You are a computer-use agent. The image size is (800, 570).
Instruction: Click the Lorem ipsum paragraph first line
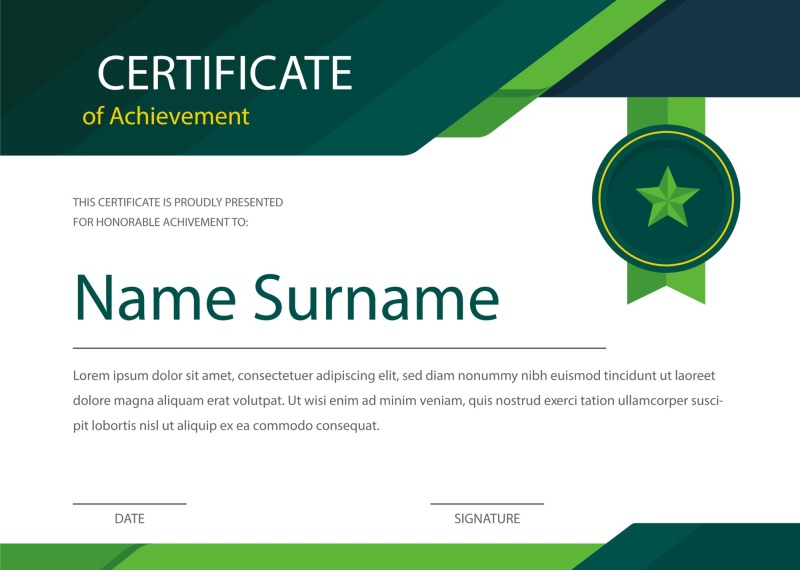pyautogui.click(x=394, y=376)
